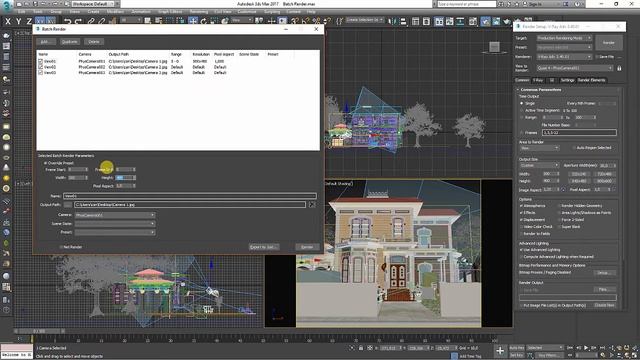Image resolution: width=640 pixels, height=360 pixels.
Task: Toggle the View01 checkbox in batch list
Action: pos(40,61)
